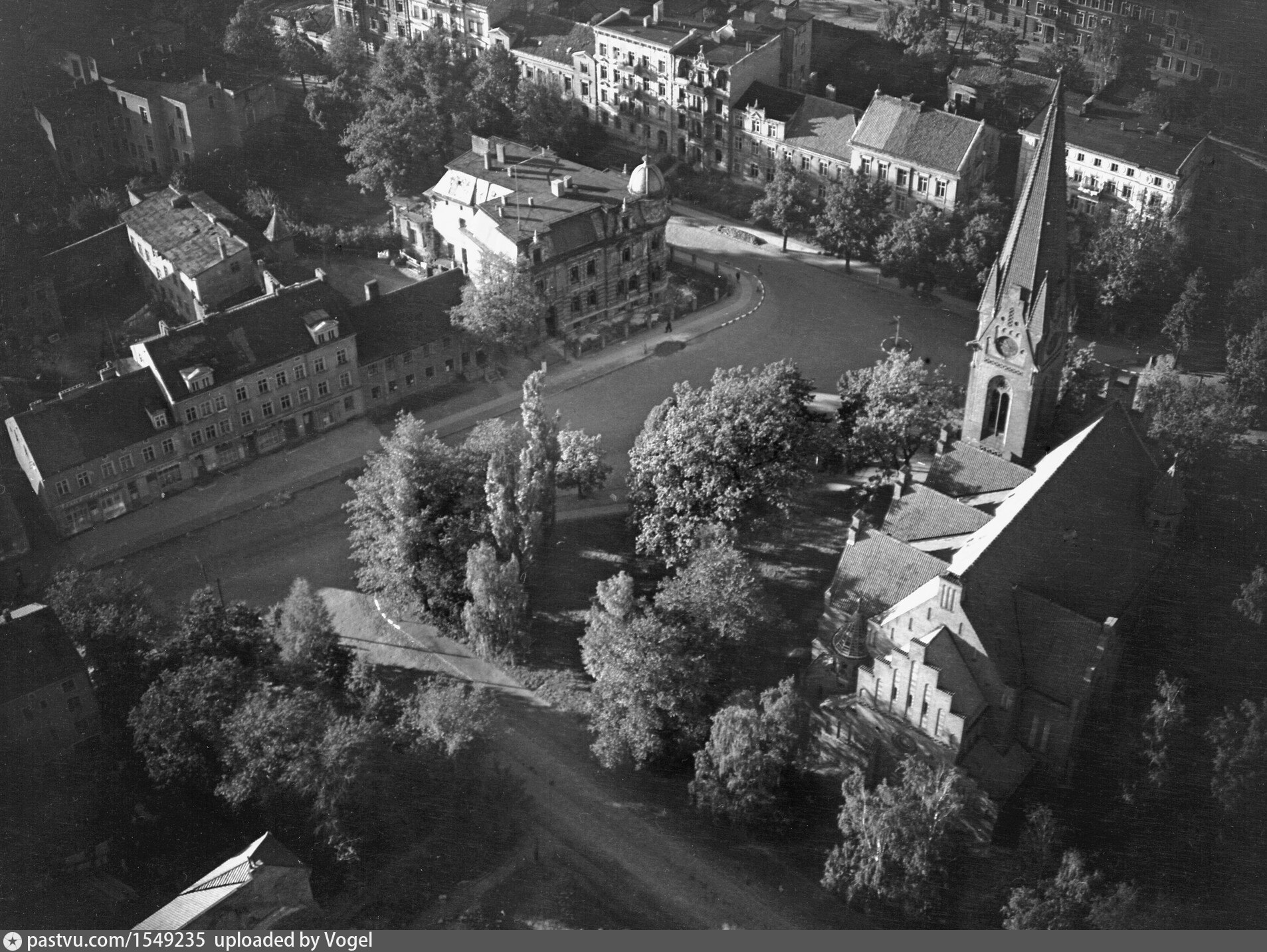Open the pastvu.com/1549235 watermark link
1267x952 pixels.
pos(105,941)
